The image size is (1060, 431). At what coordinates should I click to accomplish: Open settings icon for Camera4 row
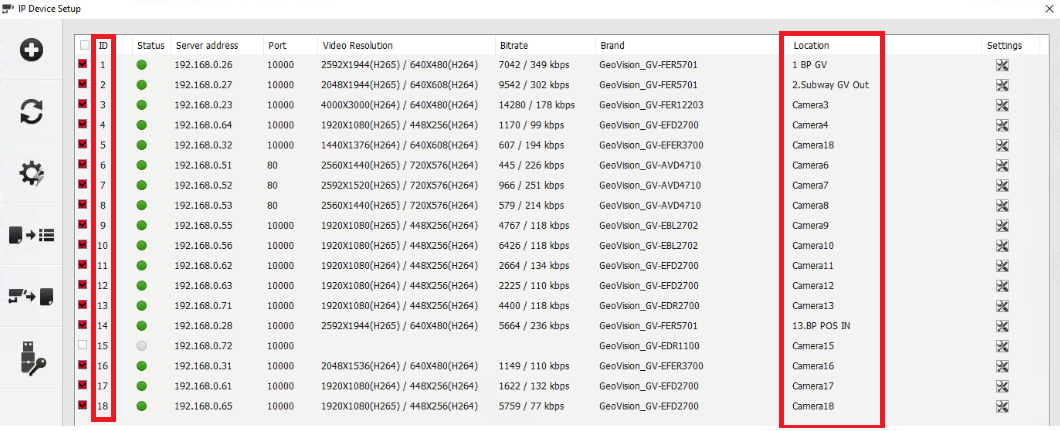(x=1002, y=125)
